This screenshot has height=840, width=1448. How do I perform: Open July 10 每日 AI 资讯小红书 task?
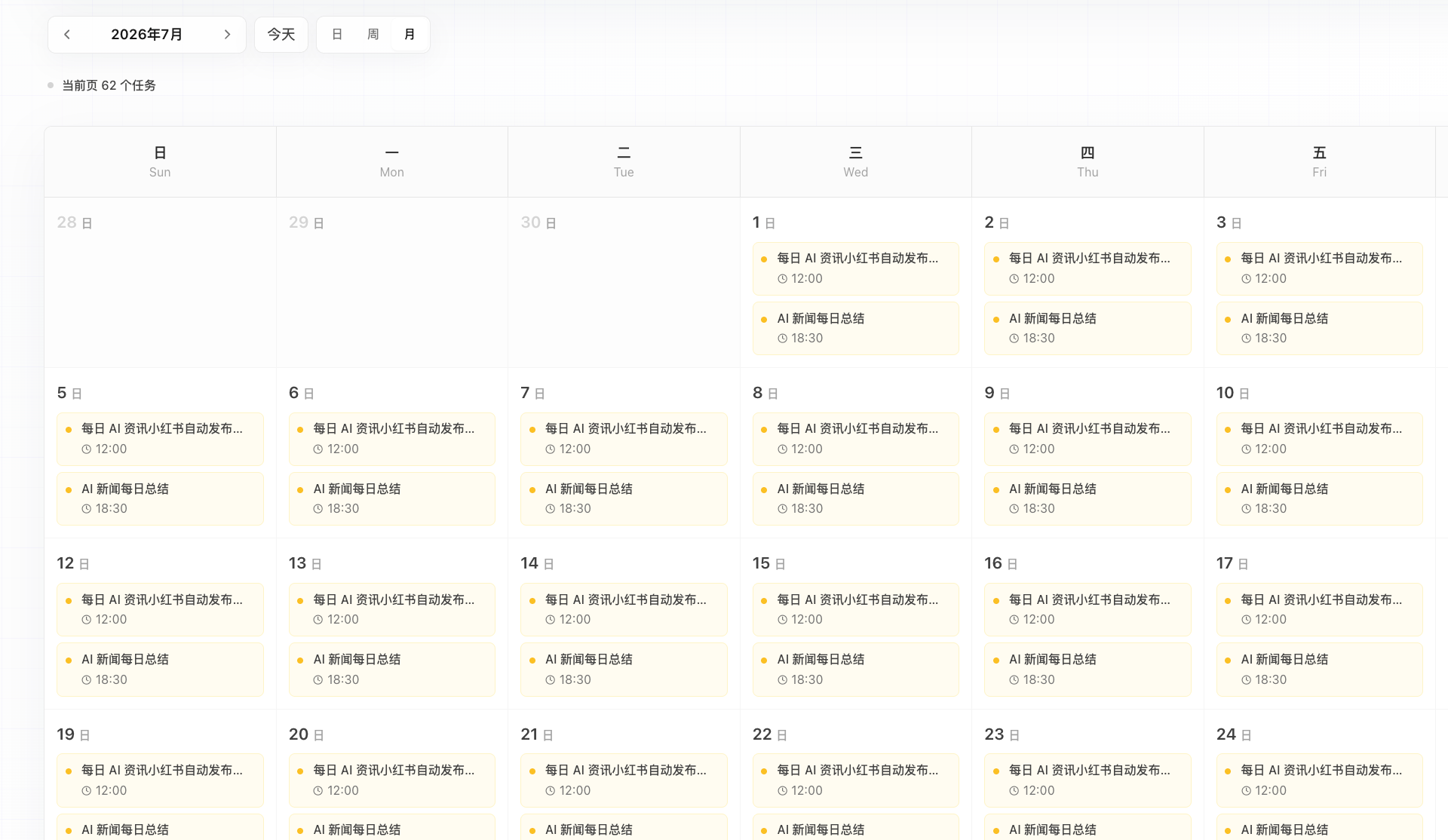pyautogui.click(x=1319, y=439)
